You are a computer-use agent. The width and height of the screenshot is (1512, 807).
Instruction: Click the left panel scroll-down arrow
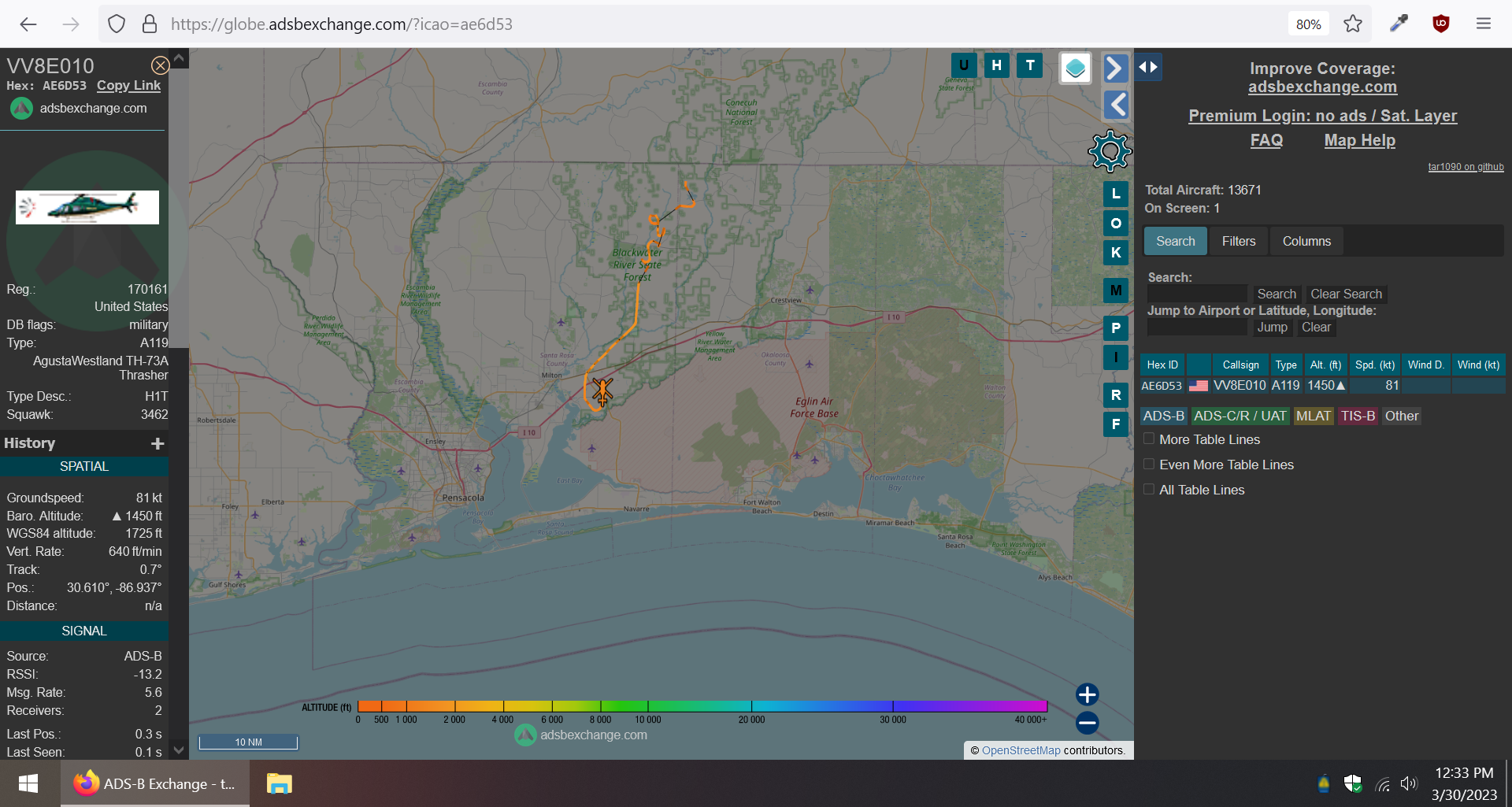click(x=179, y=750)
